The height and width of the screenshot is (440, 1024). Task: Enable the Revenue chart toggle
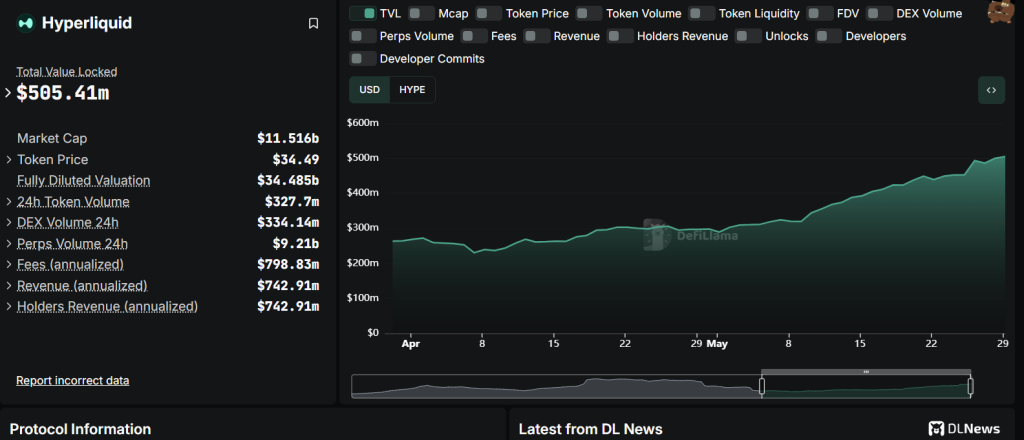tap(537, 36)
